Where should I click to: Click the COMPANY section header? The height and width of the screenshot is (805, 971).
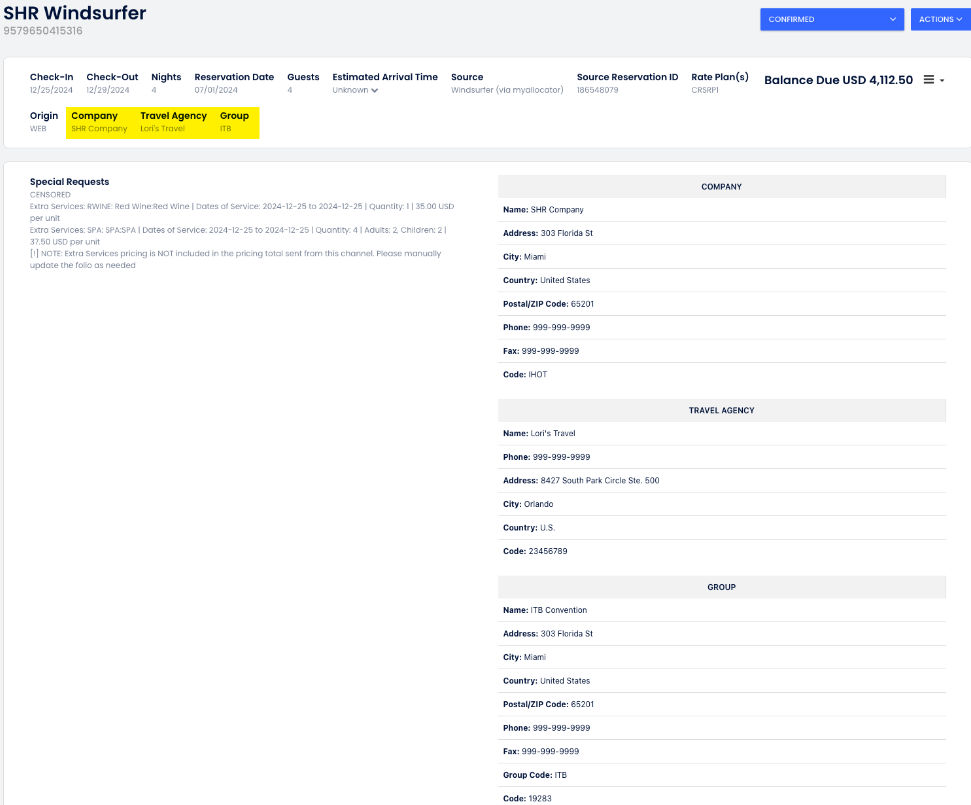point(721,187)
